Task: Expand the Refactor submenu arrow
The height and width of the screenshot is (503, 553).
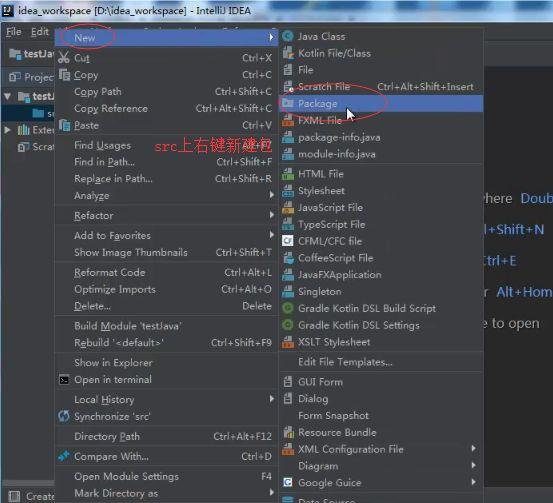Action: pyautogui.click(x=272, y=214)
